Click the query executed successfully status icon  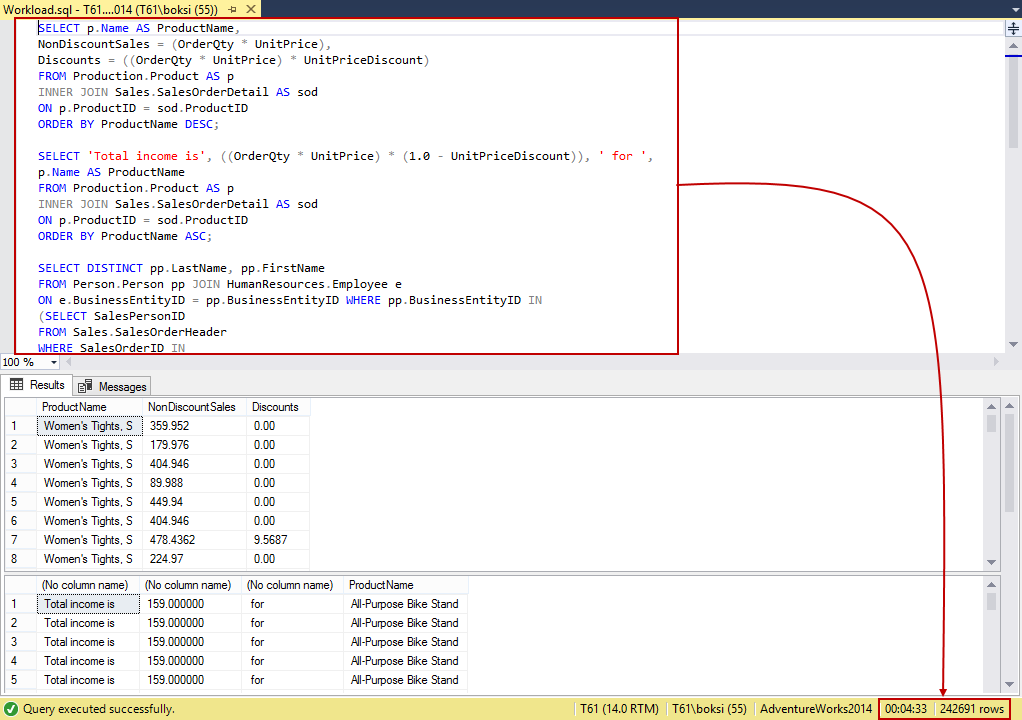pos(11,709)
